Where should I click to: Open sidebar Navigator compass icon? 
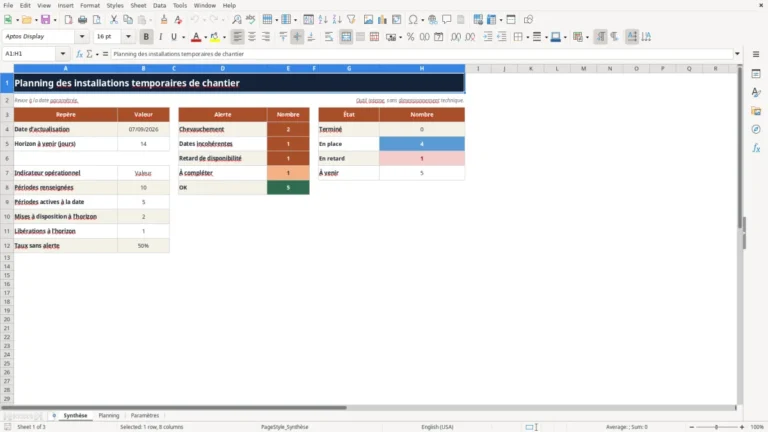756,129
